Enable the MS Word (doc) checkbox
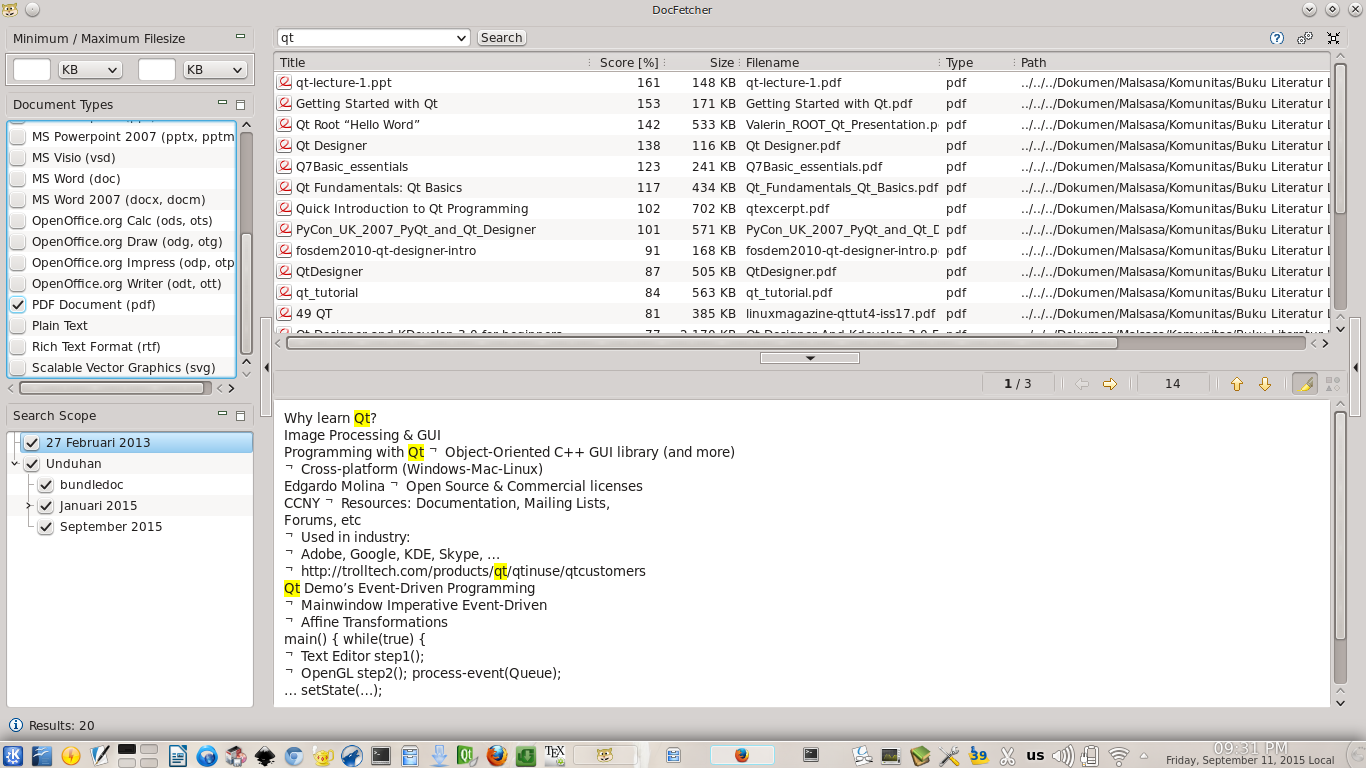This screenshot has height=768, width=1366. pos(17,178)
